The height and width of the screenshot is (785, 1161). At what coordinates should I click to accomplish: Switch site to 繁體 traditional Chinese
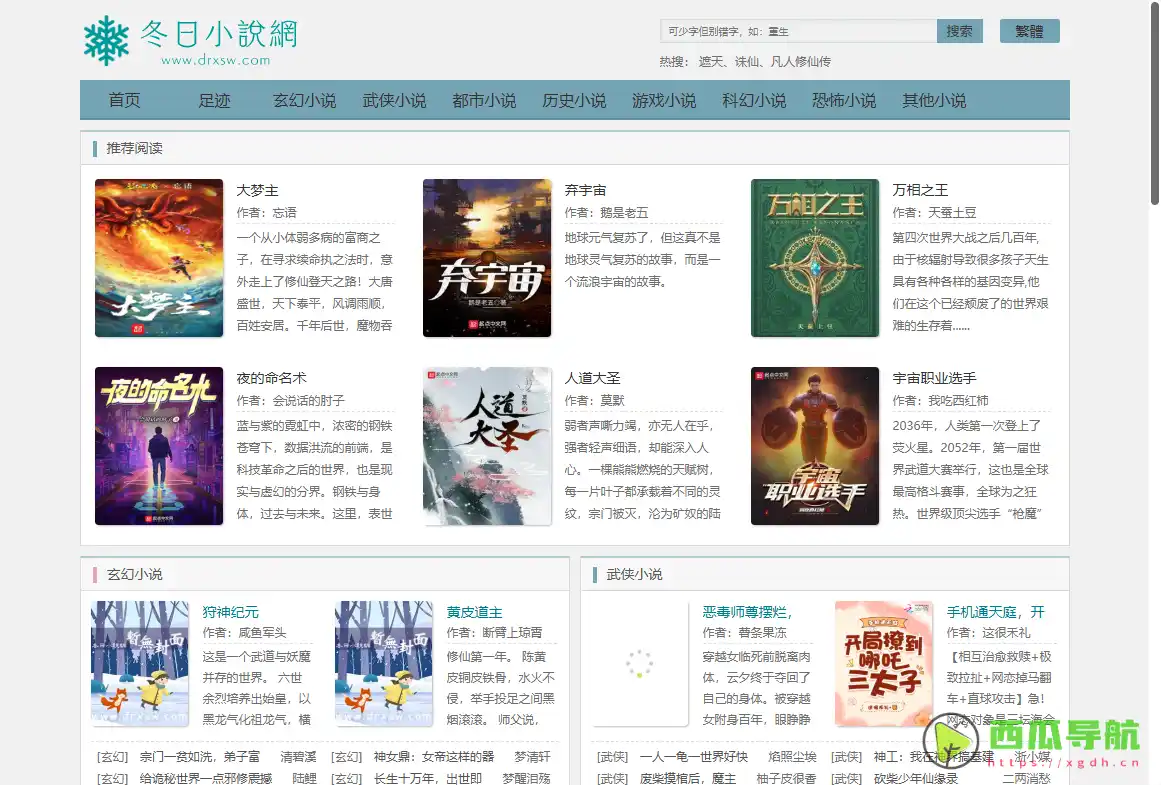tap(1029, 30)
